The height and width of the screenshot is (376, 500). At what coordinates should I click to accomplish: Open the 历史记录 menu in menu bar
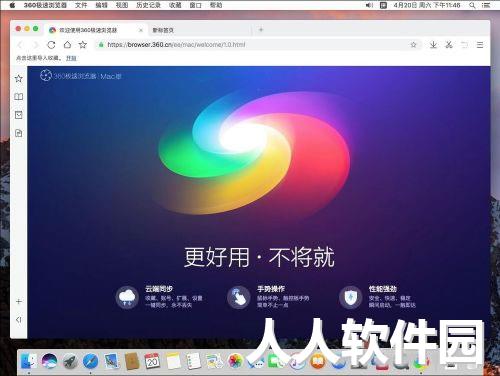148,5
